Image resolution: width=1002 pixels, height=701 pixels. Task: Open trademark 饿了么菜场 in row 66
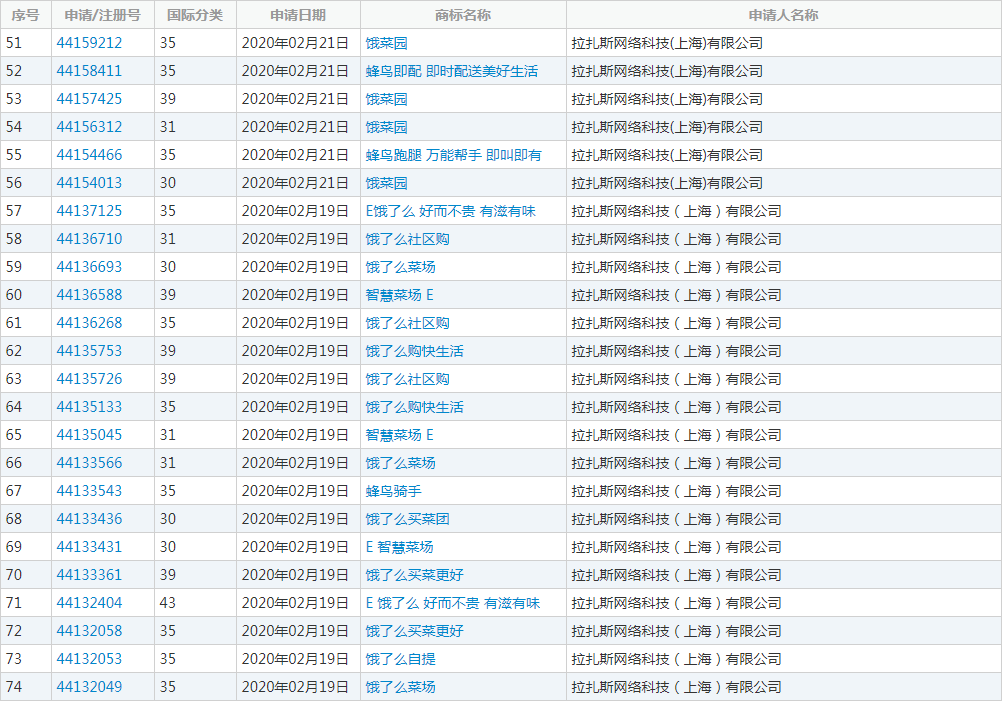pos(400,463)
